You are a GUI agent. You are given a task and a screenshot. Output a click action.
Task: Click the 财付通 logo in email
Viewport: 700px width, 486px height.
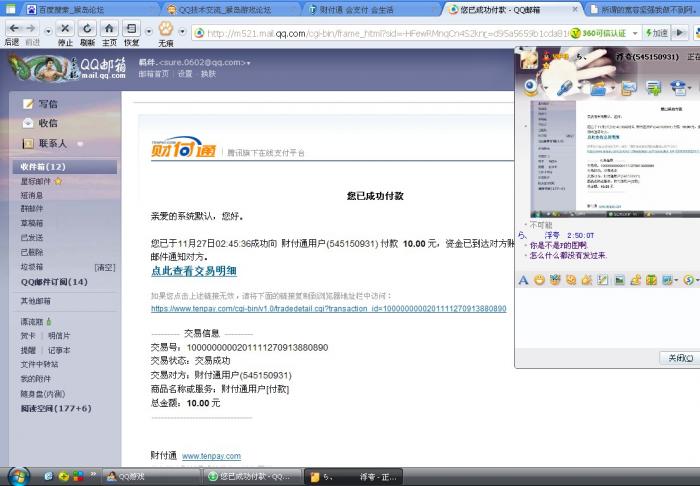[183, 147]
